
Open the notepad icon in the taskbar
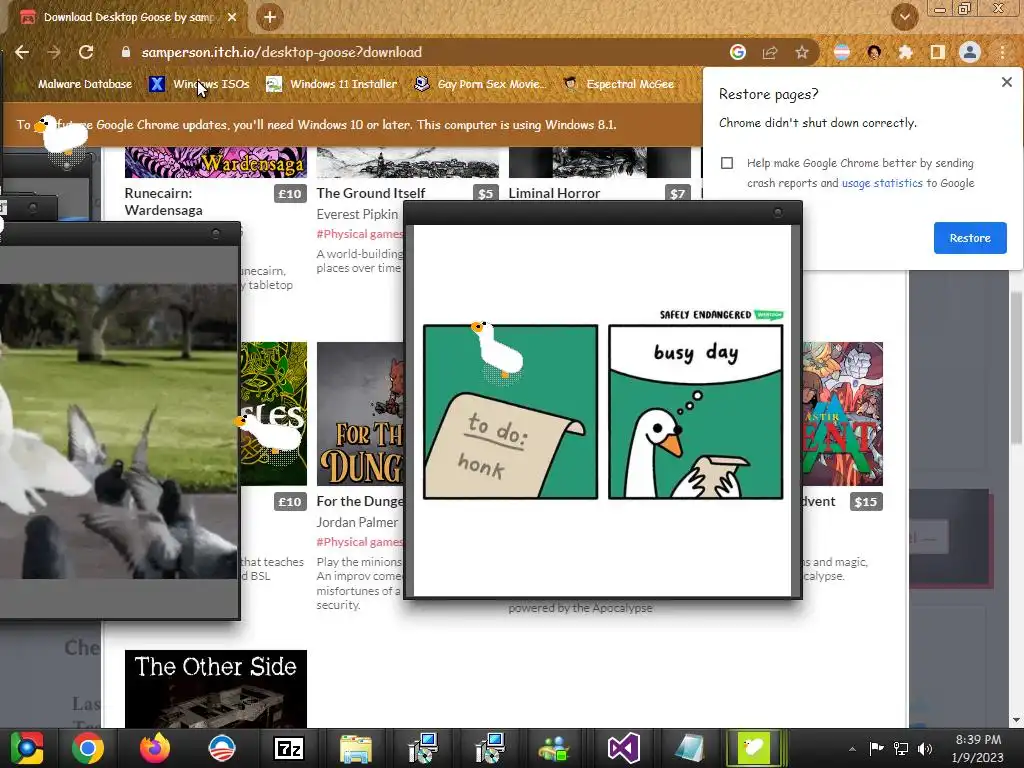pos(690,748)
